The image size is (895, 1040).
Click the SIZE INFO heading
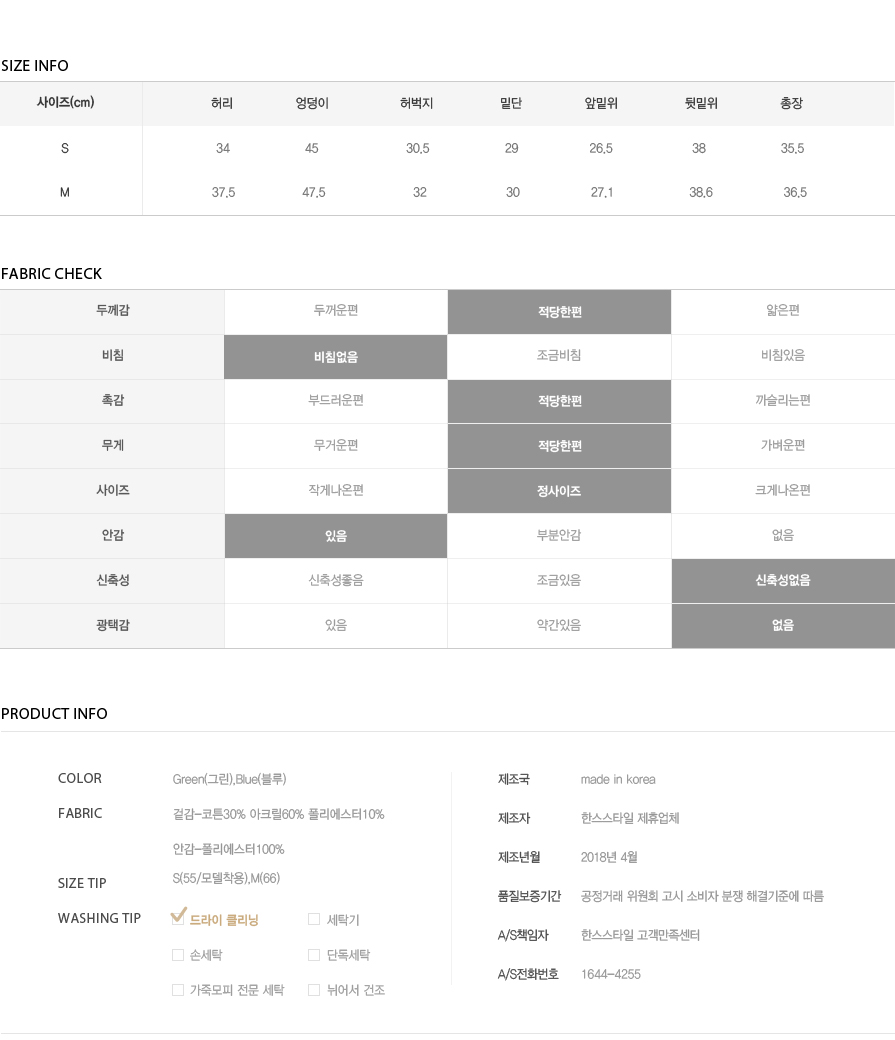click(x=34, y=66)
